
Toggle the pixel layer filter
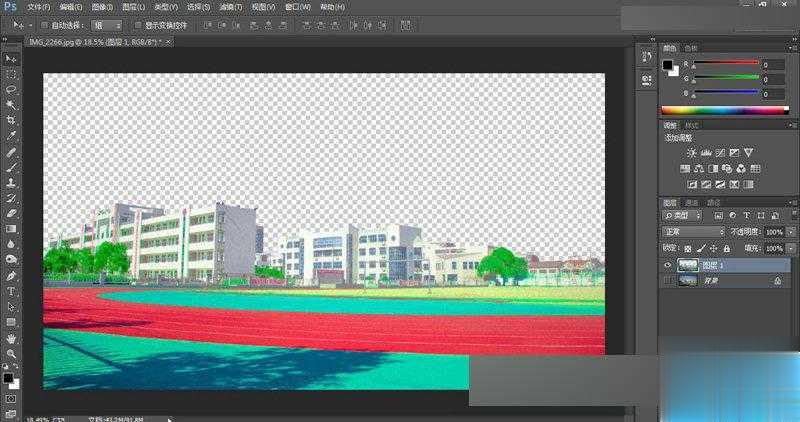[x=718, y=216]
